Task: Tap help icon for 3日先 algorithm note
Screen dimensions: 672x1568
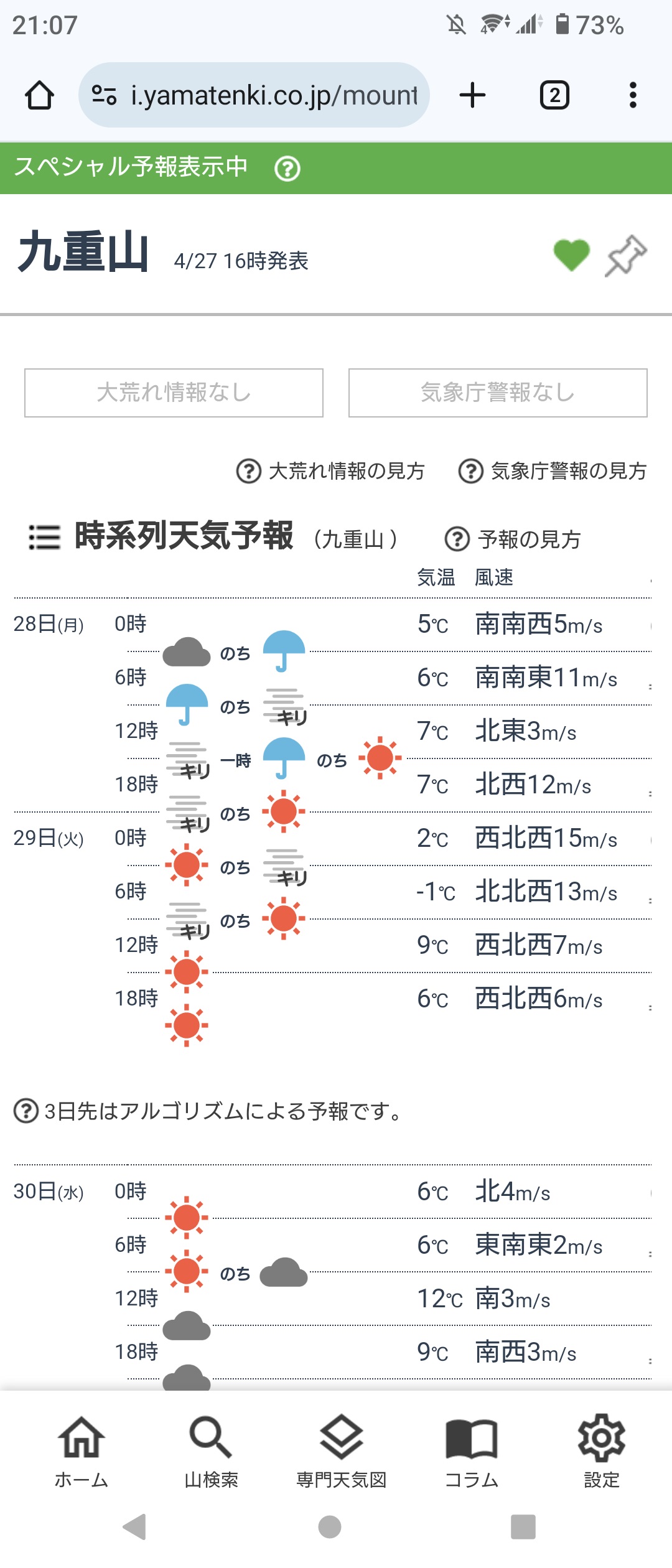Action: click(26, 1111)
